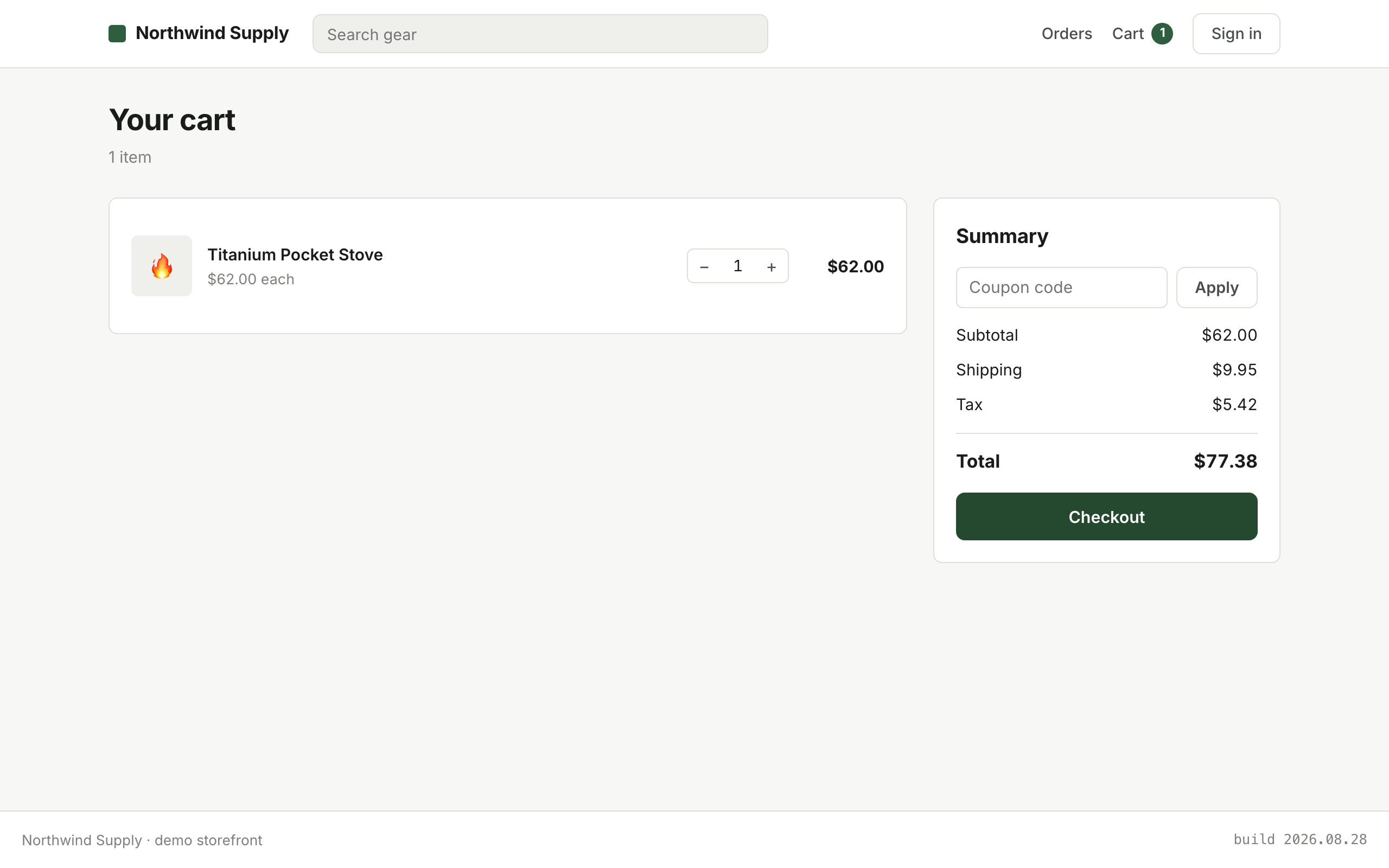The image size is (1389, 868).
Task: Click the build 2026.08.28 footer label
Action: tap(1300, 840)
